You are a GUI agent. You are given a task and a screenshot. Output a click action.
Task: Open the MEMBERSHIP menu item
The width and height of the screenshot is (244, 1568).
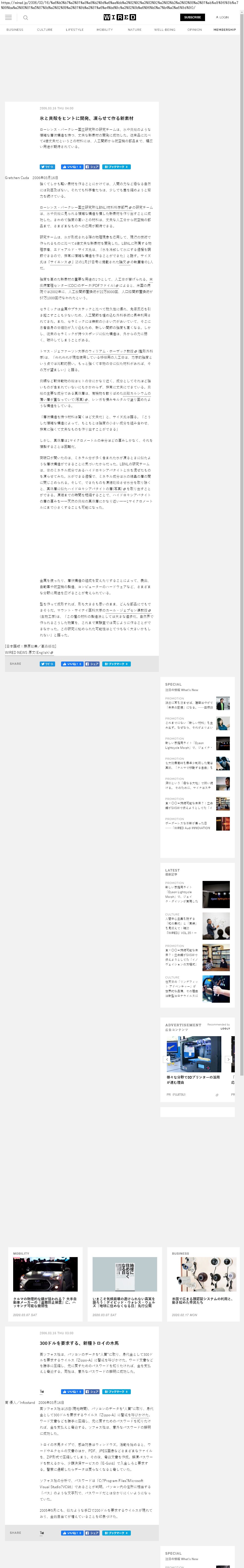click(224, 30)
